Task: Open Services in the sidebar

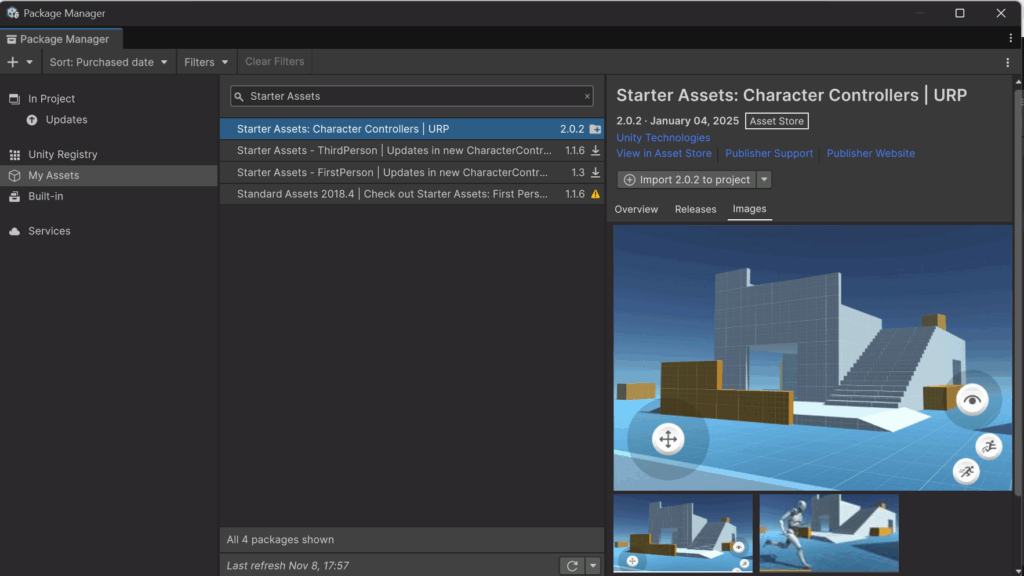Action: tap(49, 231)
